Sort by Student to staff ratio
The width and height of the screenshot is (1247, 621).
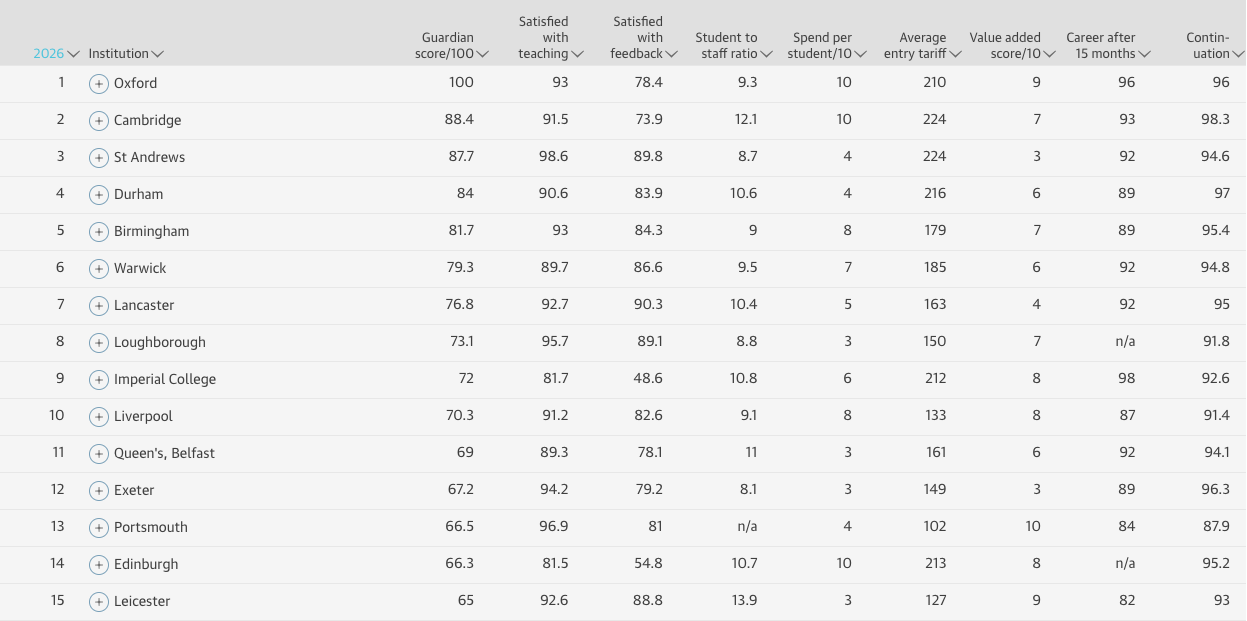click(x=733, y=46)
